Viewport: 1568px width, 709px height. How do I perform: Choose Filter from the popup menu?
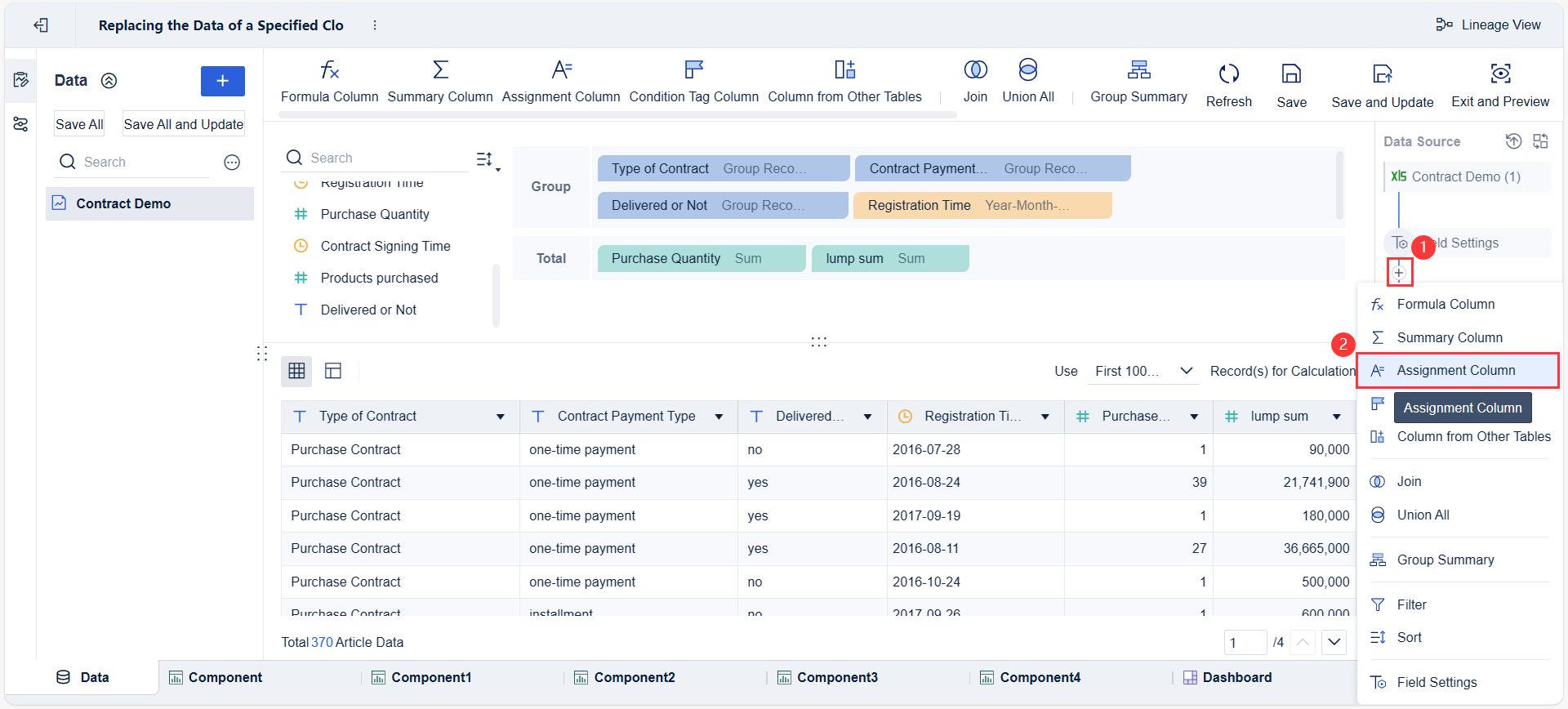click(x=1458, y=604)
